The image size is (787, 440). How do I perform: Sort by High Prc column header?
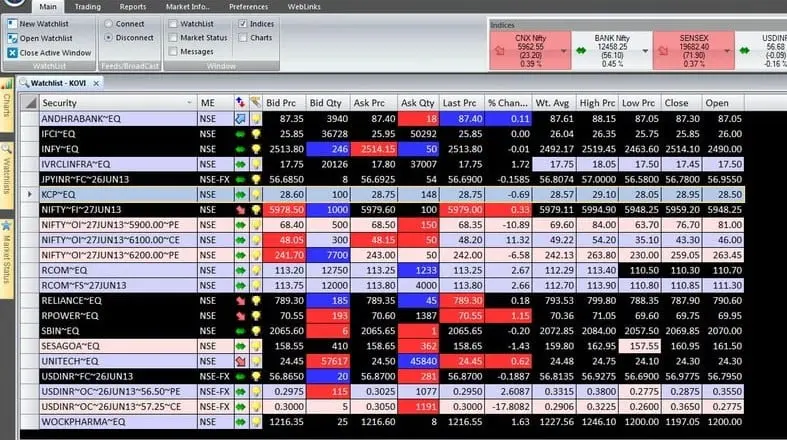click(597, 103)
